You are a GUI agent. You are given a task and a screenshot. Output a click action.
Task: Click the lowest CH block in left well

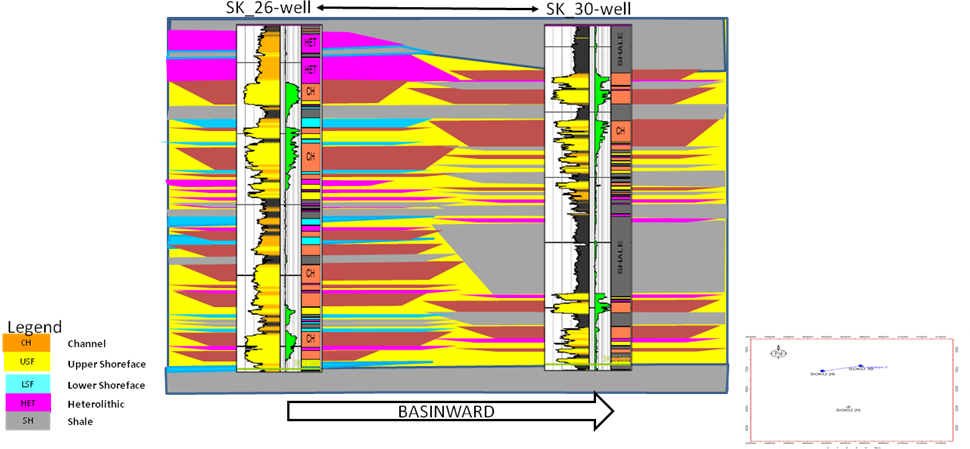pos(311,339)
